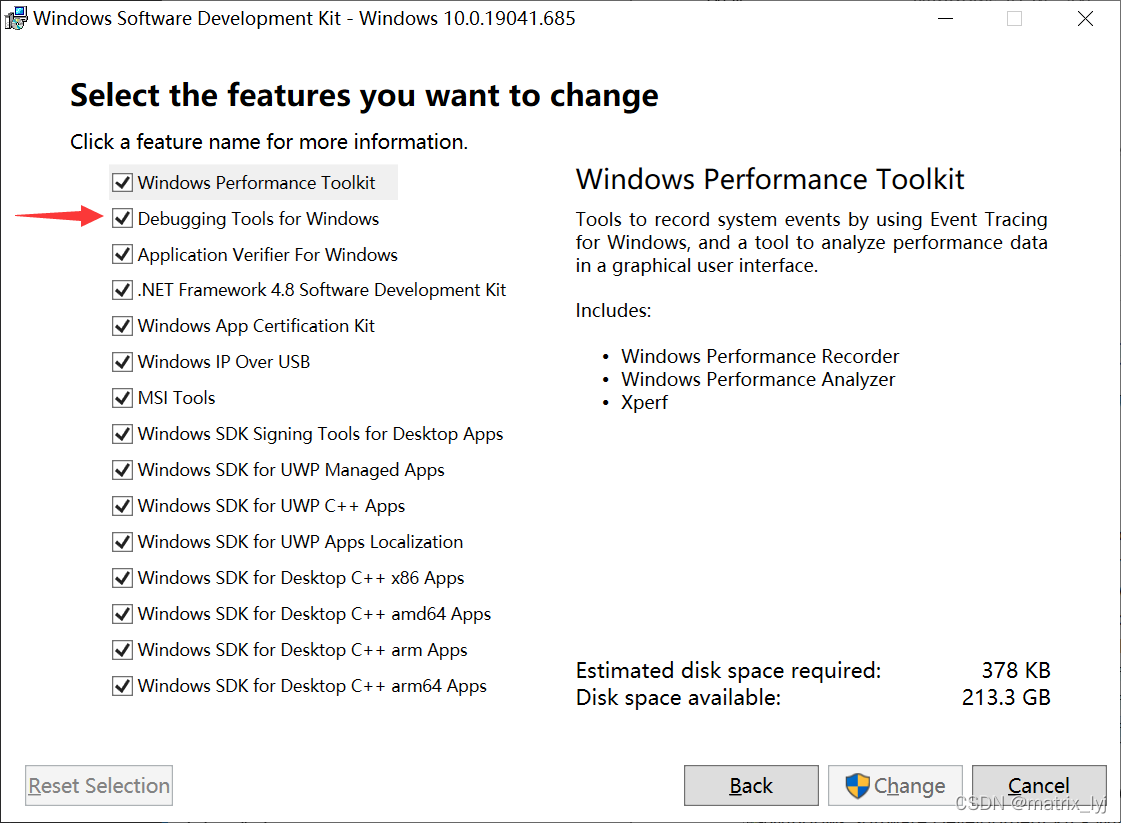The image size is (1121, 823).
Task: Click Windows SDK for Desktop C++ amd64 Apps name
Action: click(315, 613)
